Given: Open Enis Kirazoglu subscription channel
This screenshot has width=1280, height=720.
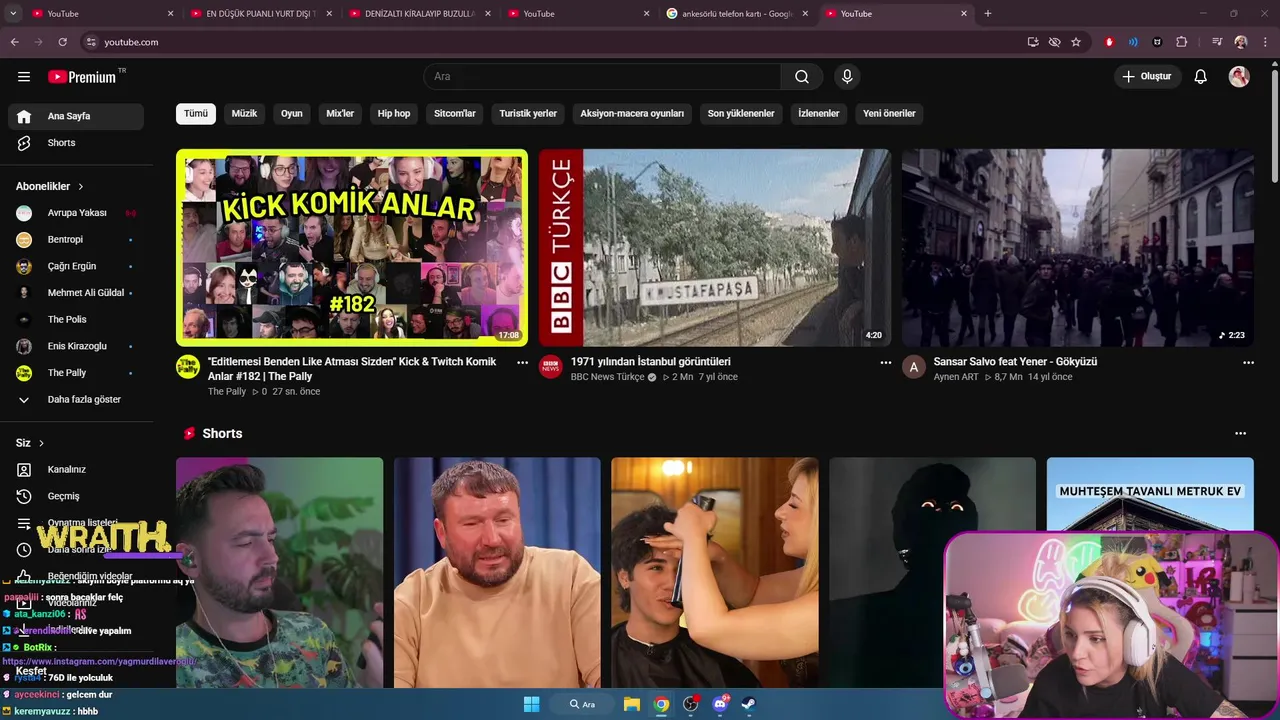Looking at the screenshot, I should coord(76,346).
